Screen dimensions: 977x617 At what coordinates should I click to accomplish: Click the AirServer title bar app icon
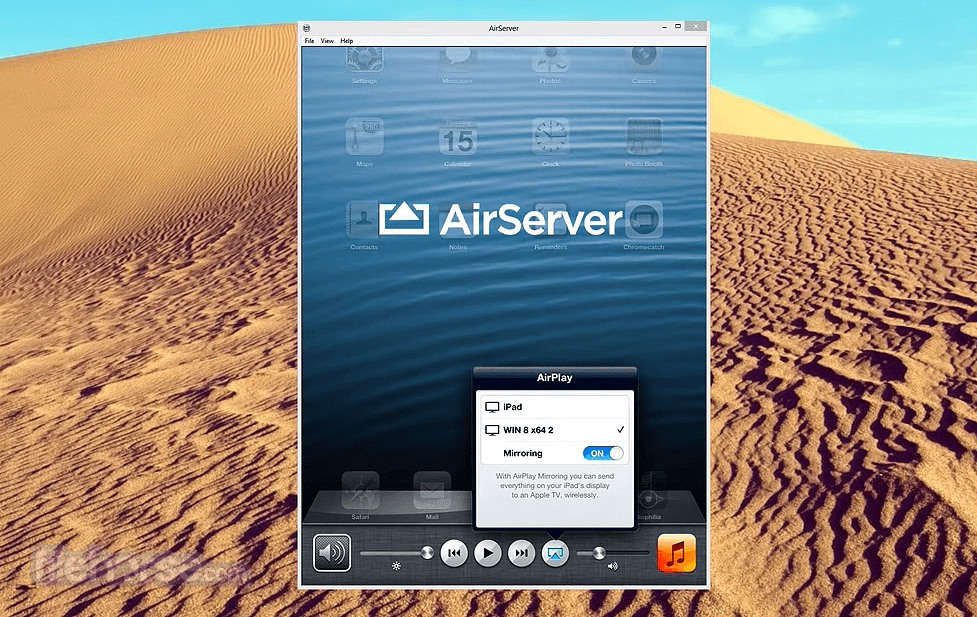[307, 28]
